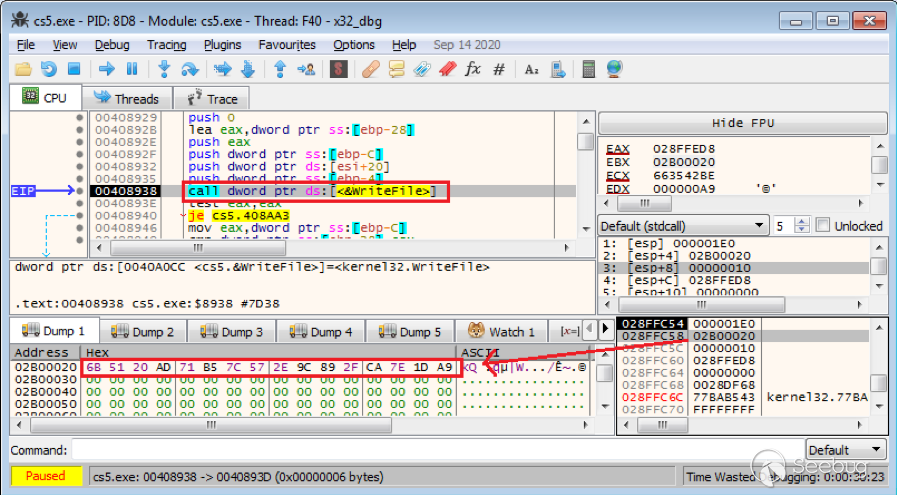Open the Default (stdcall) calling convention dropdown
Viewport: 897px width, 495px height.
click(x=683, y=225)
